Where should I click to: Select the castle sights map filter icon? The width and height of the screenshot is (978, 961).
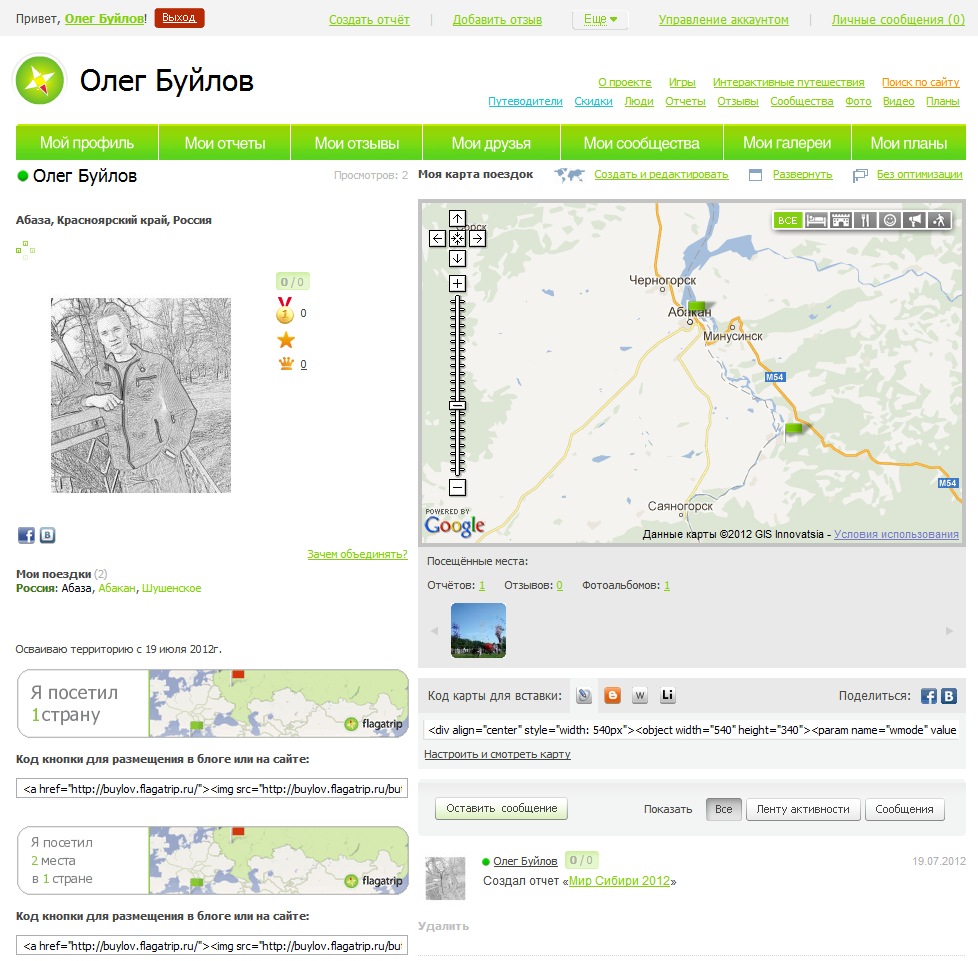pyautogui.click(x=841, y=220)
